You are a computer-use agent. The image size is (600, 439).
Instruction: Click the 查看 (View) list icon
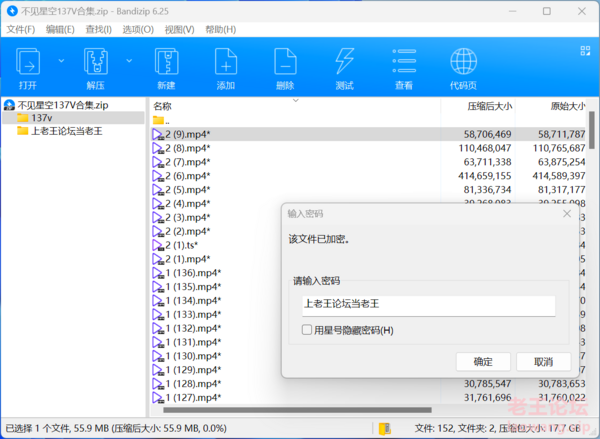click(x=404, y=60)
